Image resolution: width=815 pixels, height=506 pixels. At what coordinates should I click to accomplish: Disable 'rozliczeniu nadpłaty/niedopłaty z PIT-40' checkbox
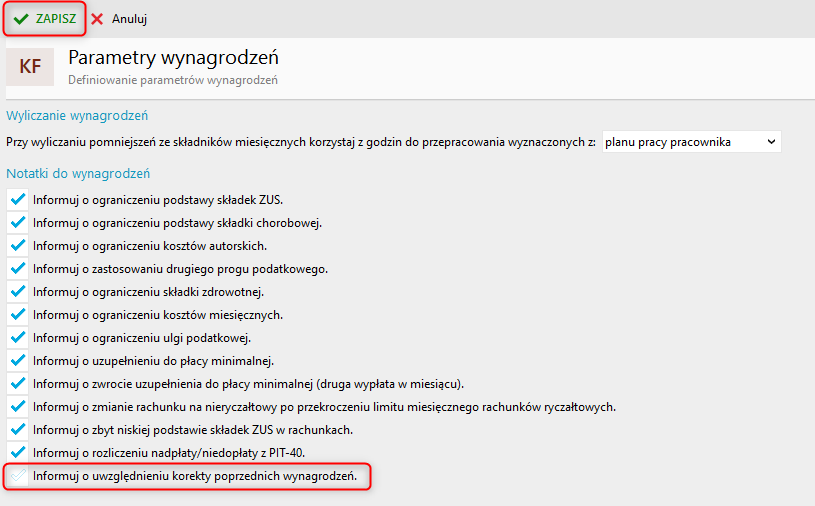[x=17, y=453]
